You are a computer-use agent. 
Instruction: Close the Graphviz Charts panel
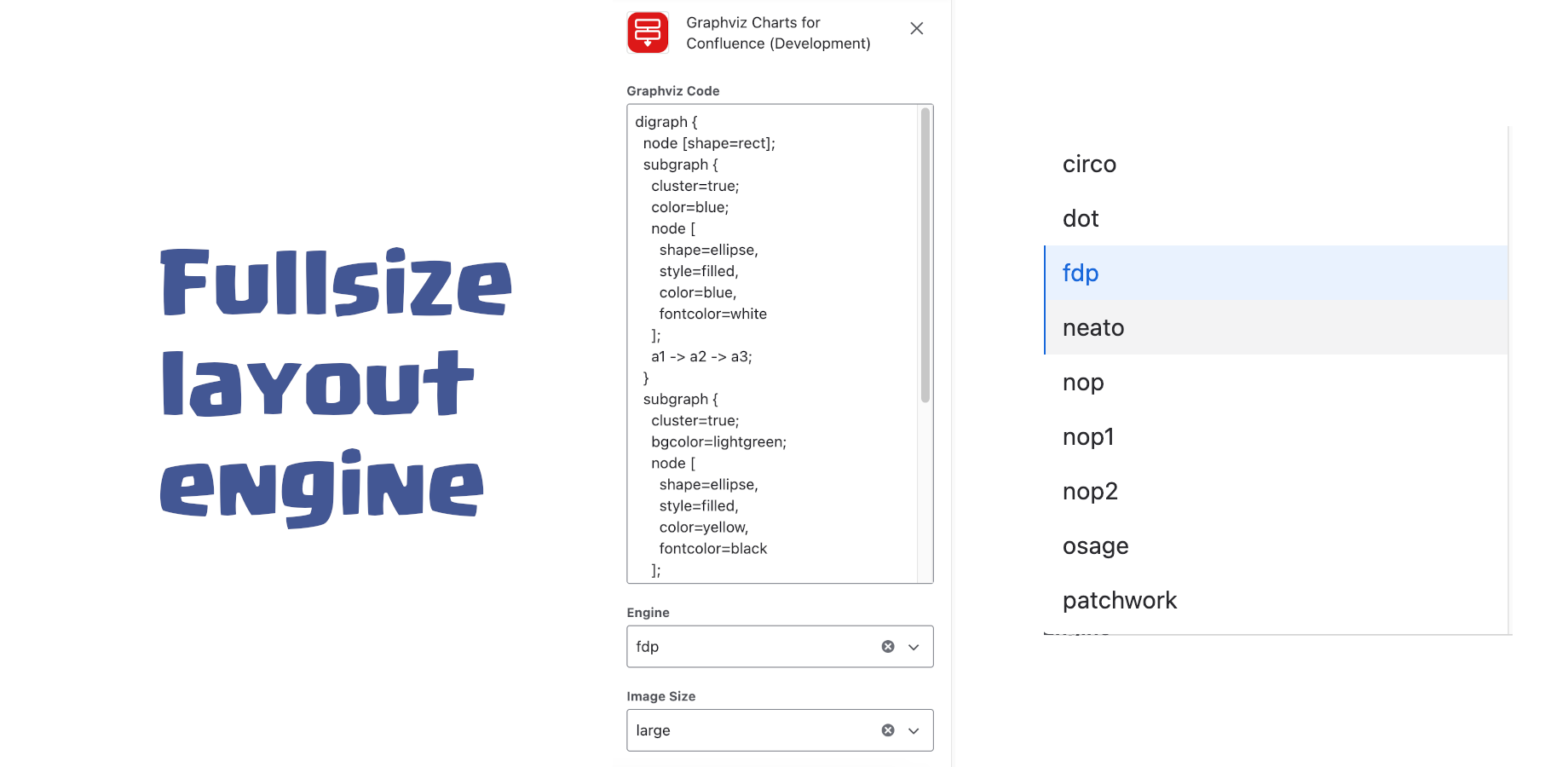pos(917,28)
